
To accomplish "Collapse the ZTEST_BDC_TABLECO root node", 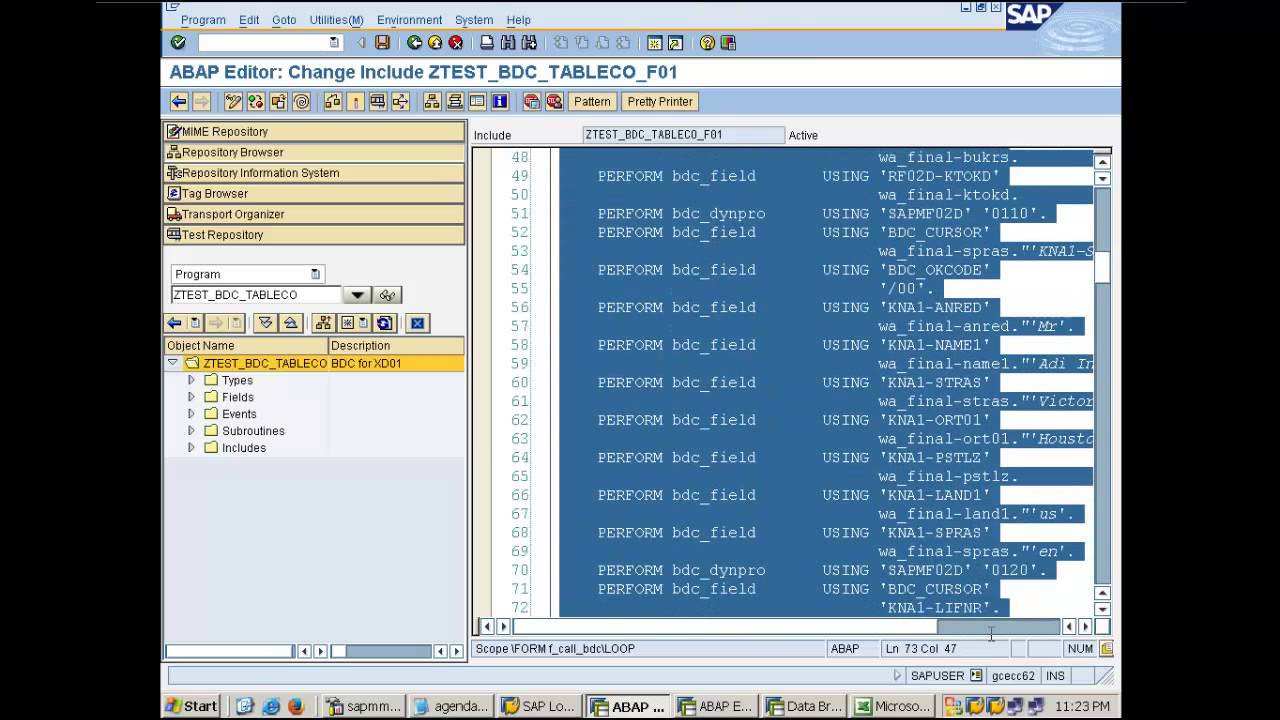I will point(173,363).
